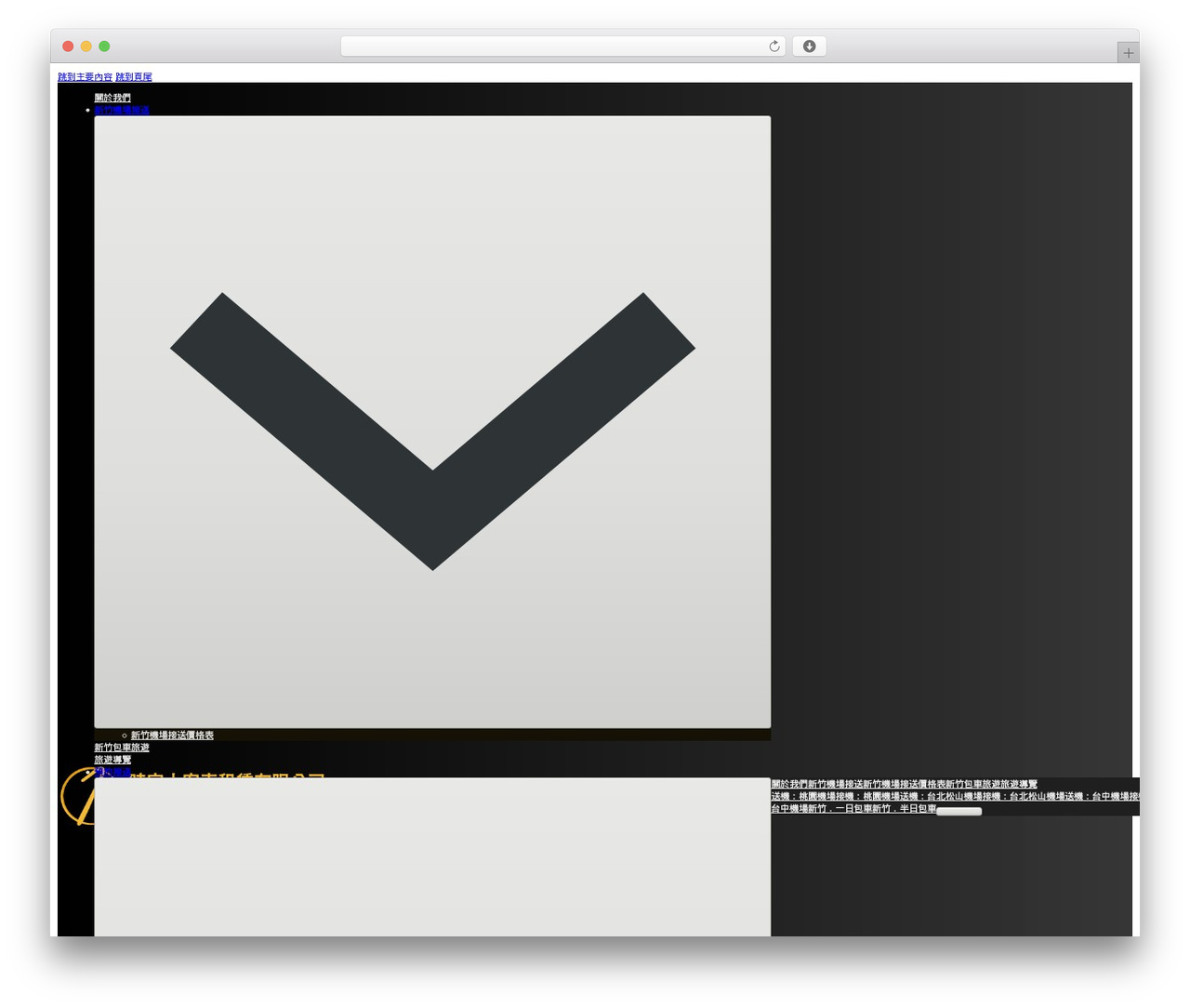The width and height of the screenshot is (1190, 1008).
Task: Follow the 跳到主要內容 skip link
Action: pos(85,77)
